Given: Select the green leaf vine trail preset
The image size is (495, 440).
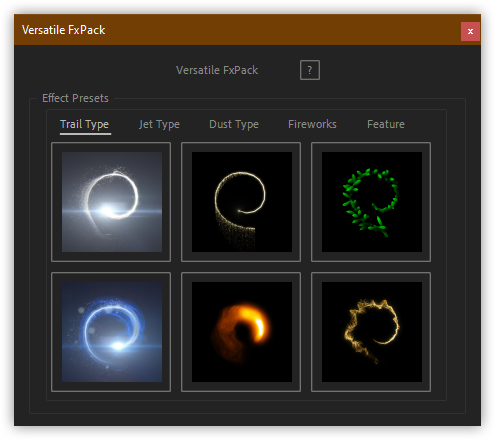Looking at the screenshot, I should pyautogui.click(x=372, y=202).
